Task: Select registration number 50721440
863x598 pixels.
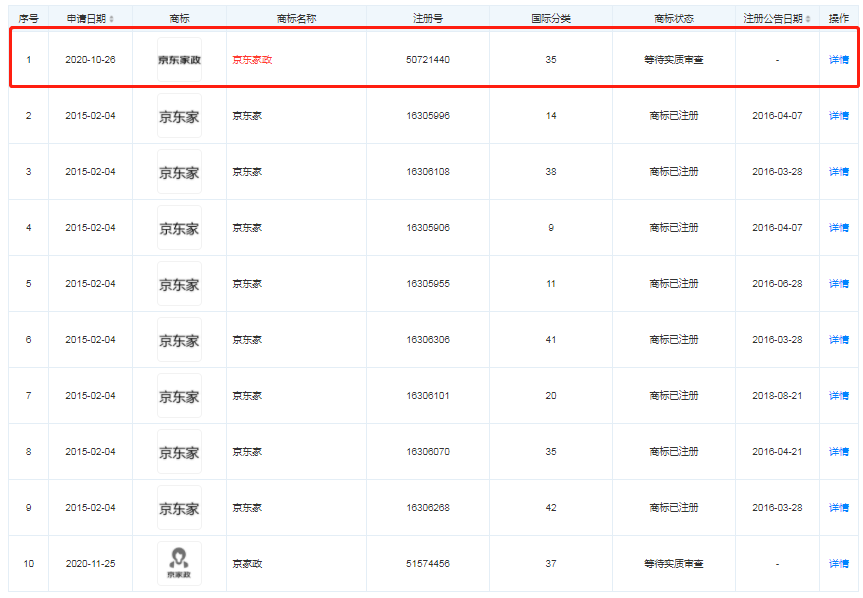Action: pos(428,59)
